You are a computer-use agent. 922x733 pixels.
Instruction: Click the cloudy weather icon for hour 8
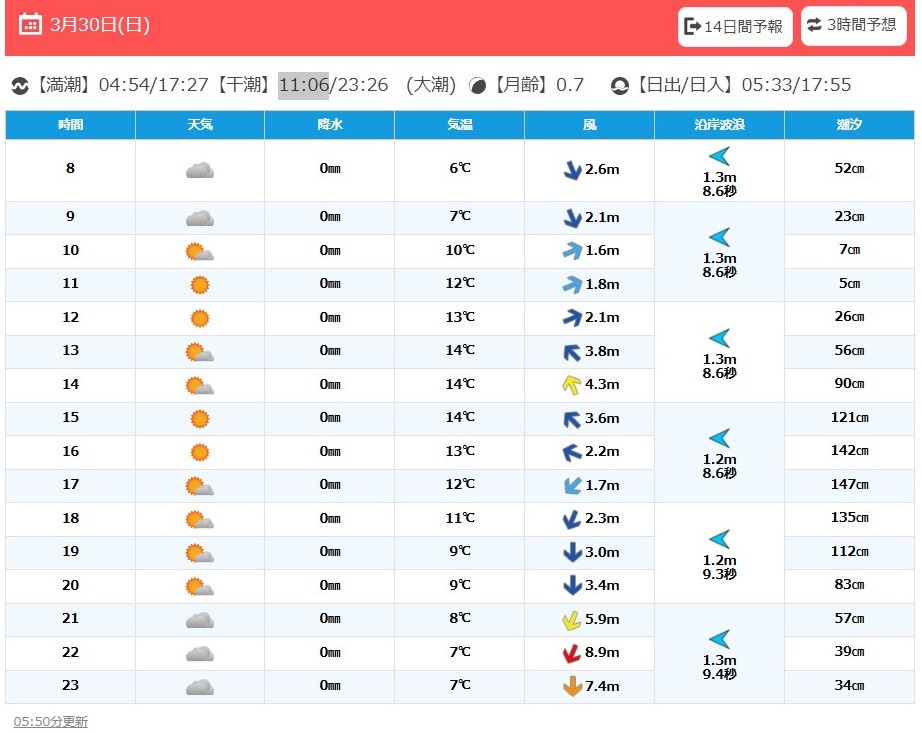[x=200, y=170]
